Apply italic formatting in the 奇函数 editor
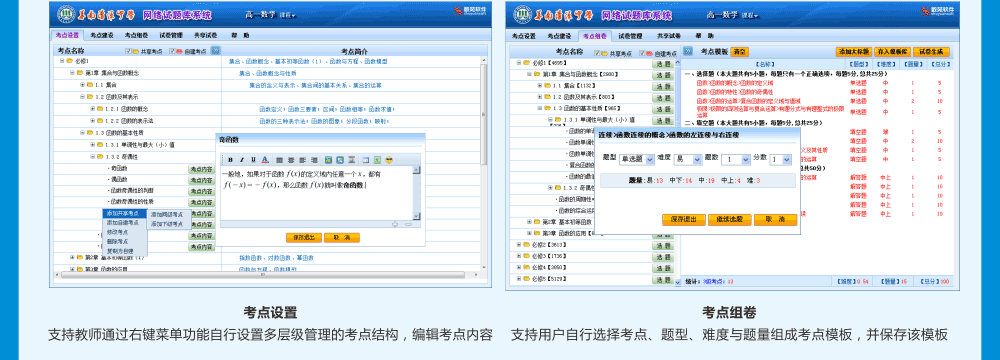 coord(242,160)
